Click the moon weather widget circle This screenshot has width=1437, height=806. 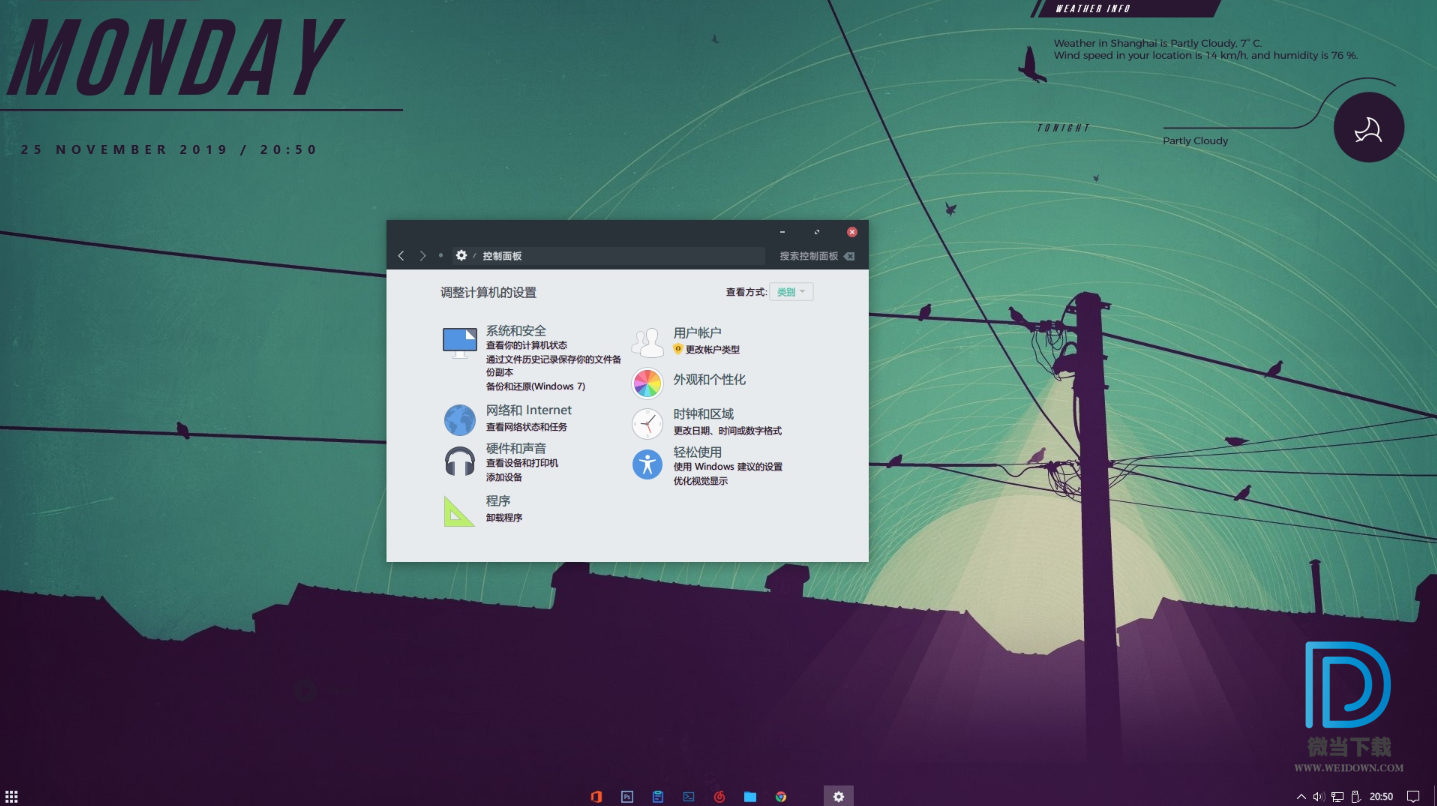(x=1369, y=127)
